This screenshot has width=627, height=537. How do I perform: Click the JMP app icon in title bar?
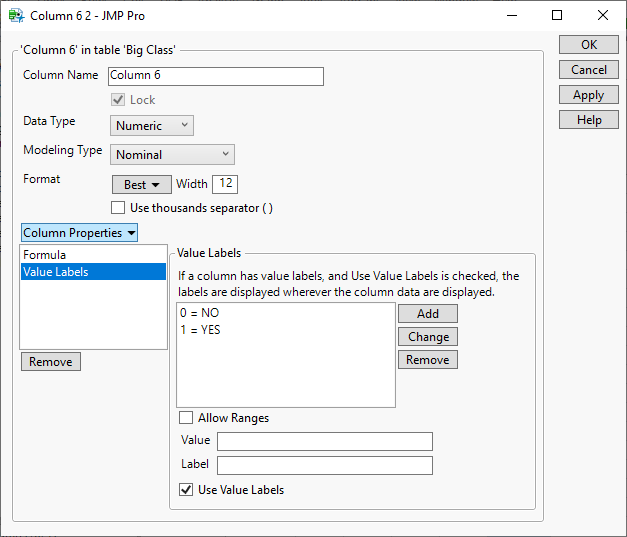pyautogui.click(x=17, y=15)
